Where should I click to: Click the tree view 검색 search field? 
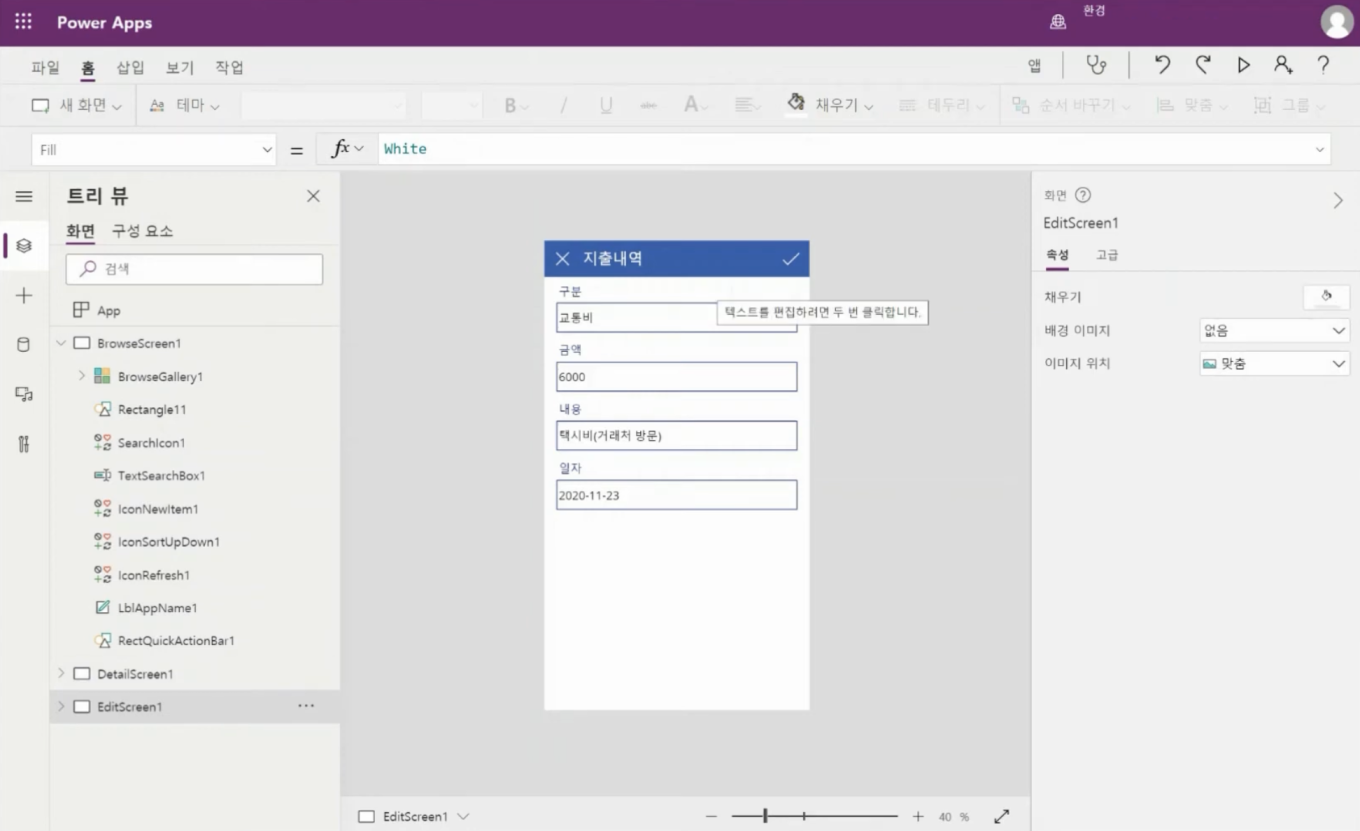coord(195,269)
